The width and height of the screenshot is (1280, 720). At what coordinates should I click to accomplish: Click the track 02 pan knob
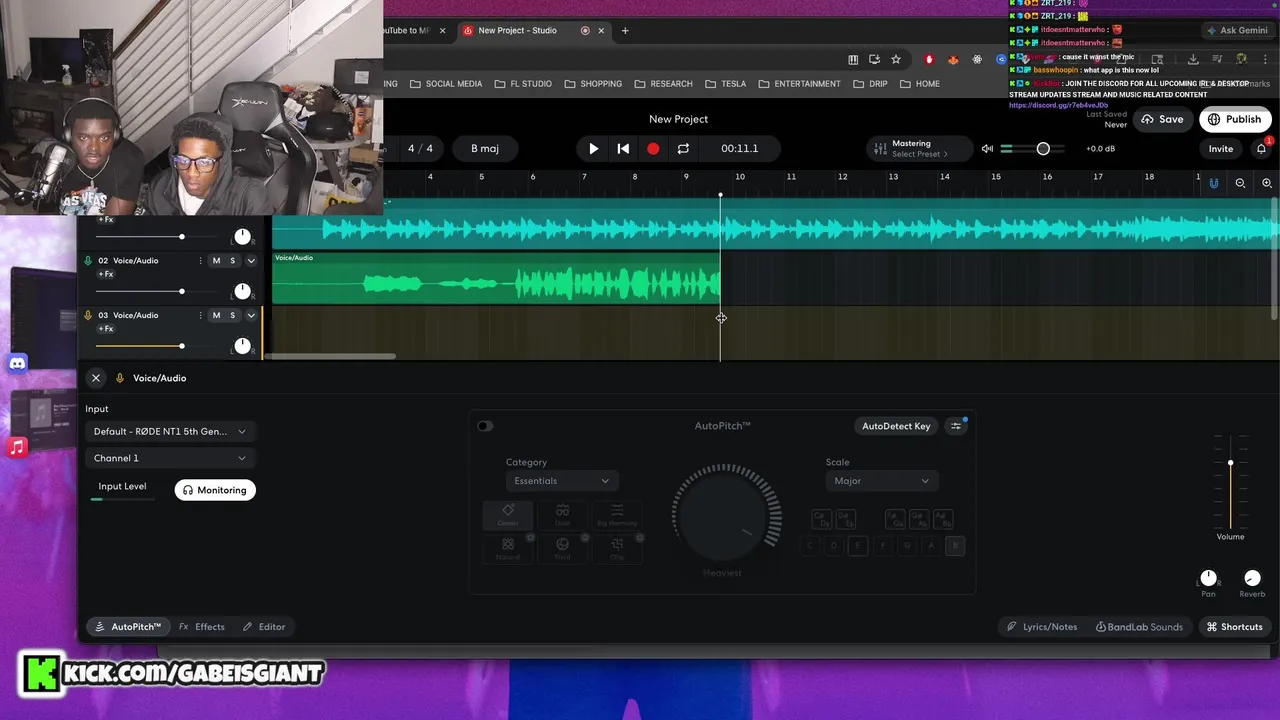[x=242, y=291]
